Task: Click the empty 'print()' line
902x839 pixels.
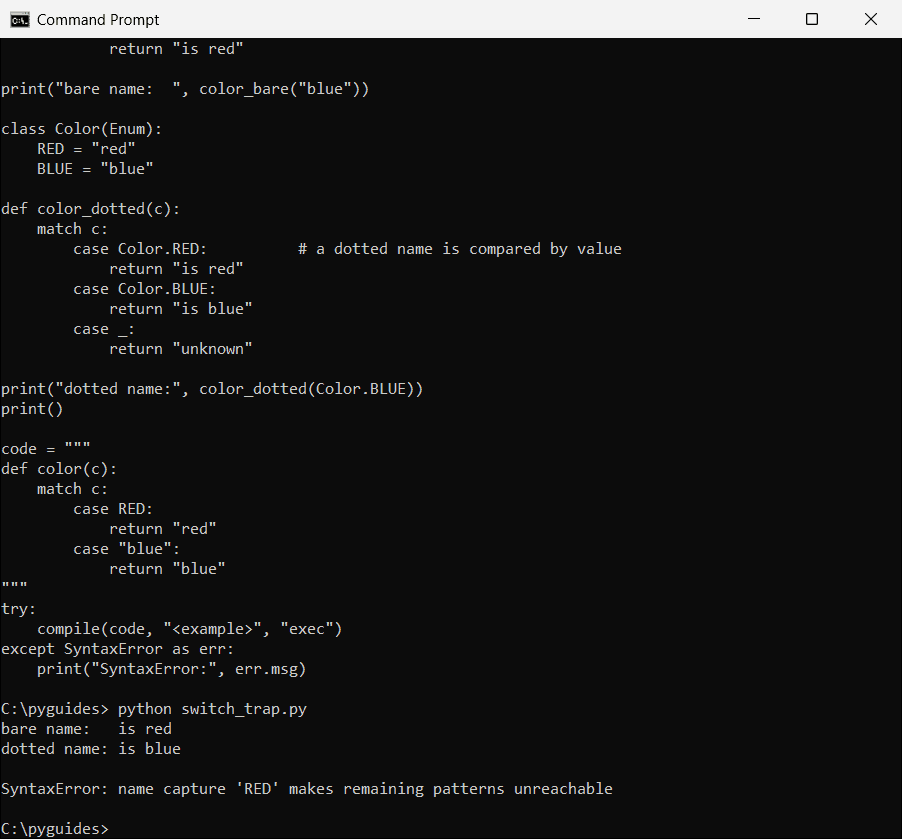Action: [x=32, y=409]
